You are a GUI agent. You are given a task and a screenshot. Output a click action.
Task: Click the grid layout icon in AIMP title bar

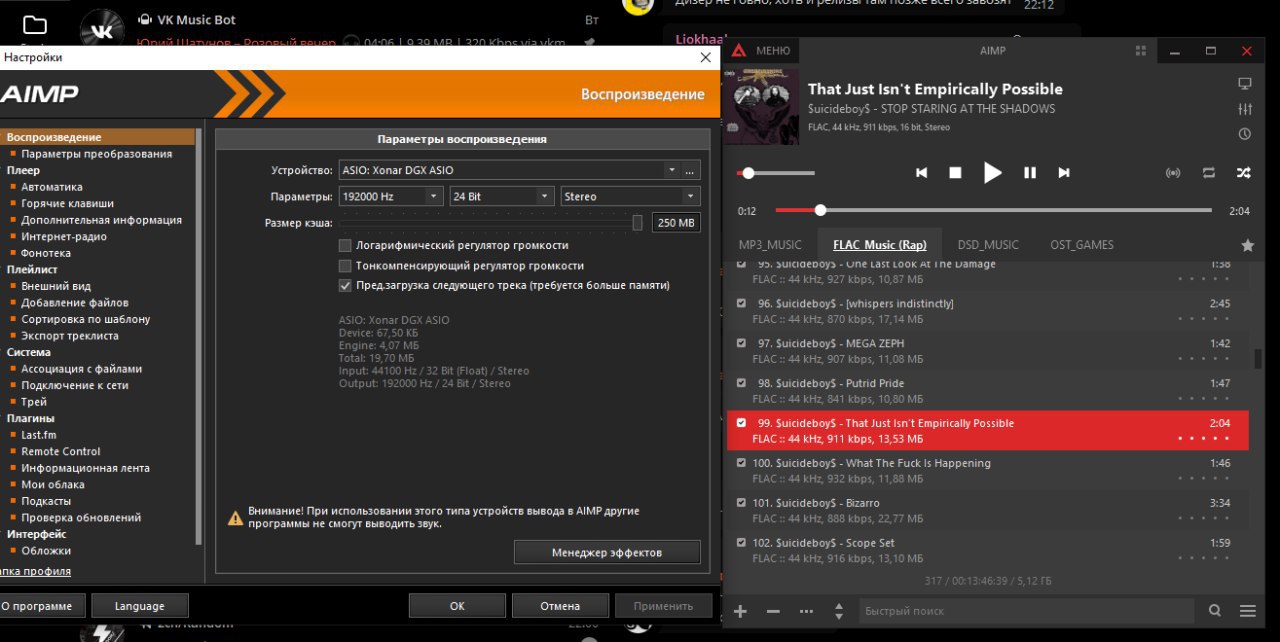[1141, 51]
